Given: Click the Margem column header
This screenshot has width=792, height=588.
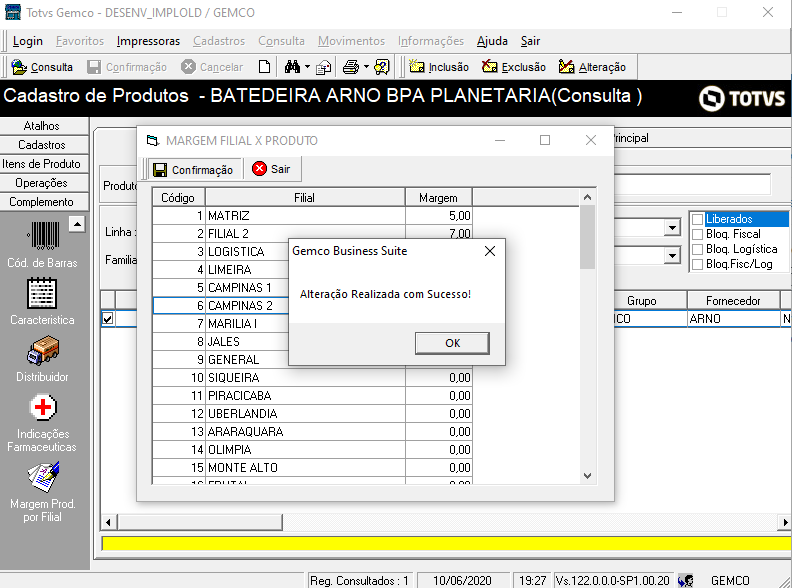Looking at the screenshot, I should (x=438, y=198).
